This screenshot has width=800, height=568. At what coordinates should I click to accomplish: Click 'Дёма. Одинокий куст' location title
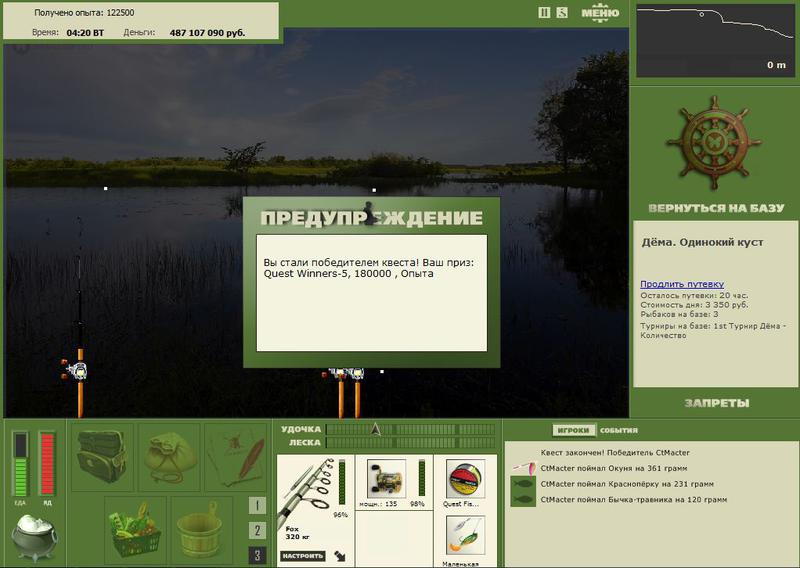702,242
